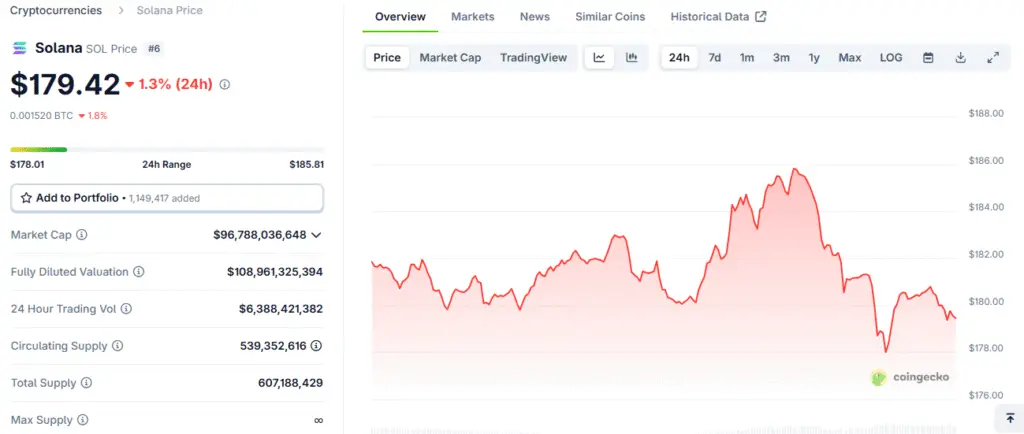Click info icon beside Fully Diluted Valuation

(x=138, y=271)
